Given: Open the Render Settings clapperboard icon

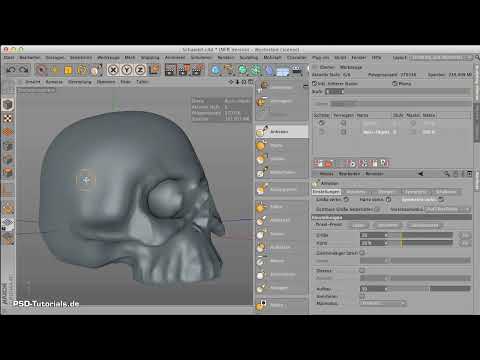Looking at the screenshot, I should tap(198, 70).
